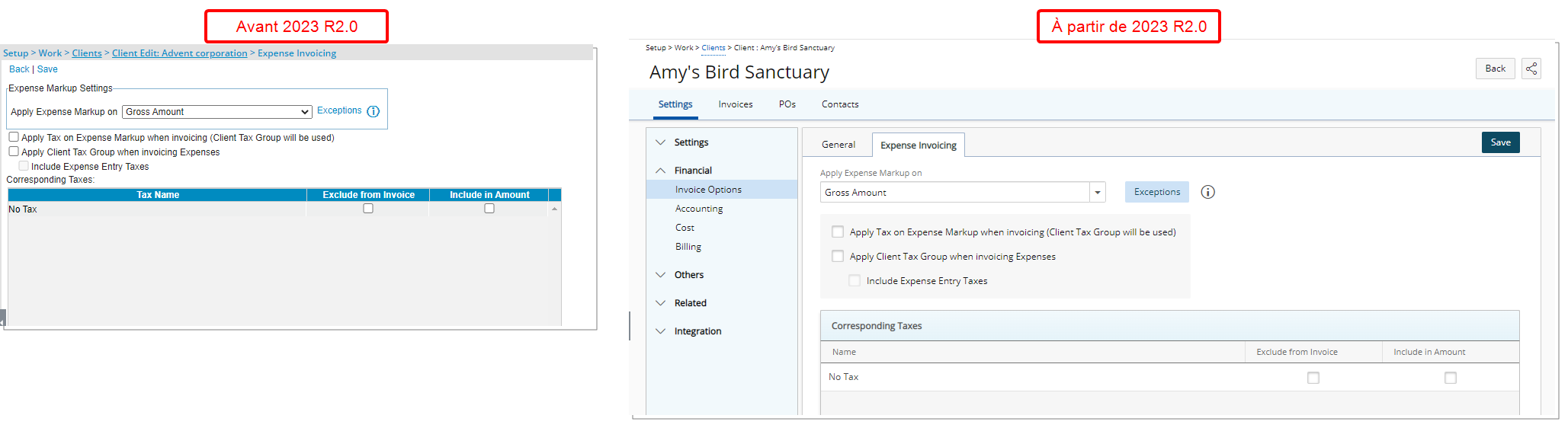This screenshot has width=1568, height=428.
Task: Click the share icon next to Back button
Action: click(x=1531, y=69)
